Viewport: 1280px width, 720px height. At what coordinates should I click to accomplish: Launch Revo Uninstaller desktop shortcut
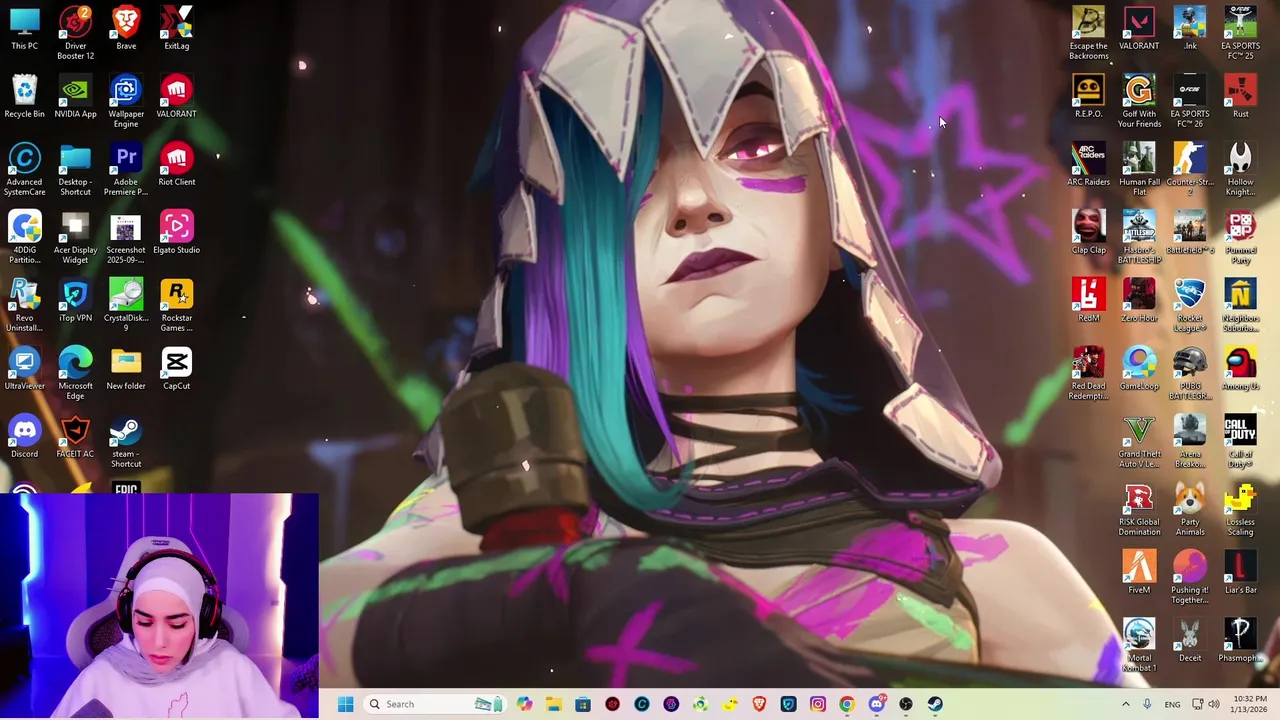point(25,305)
